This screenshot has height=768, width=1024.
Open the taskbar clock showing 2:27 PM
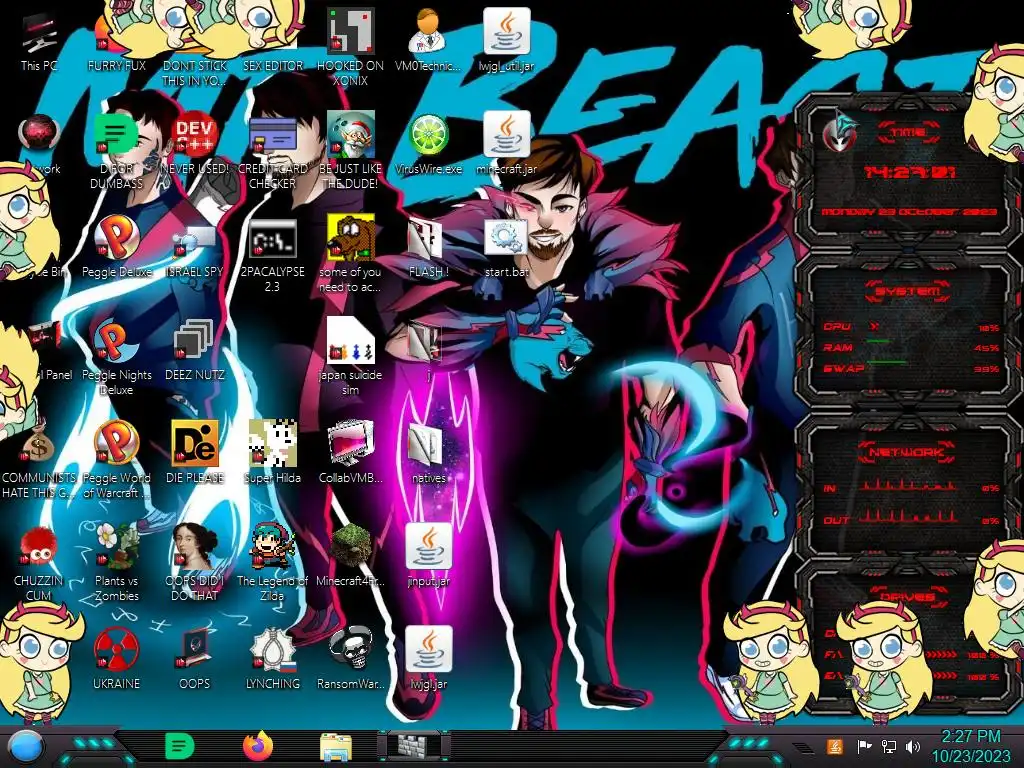(x=970, y=746)
